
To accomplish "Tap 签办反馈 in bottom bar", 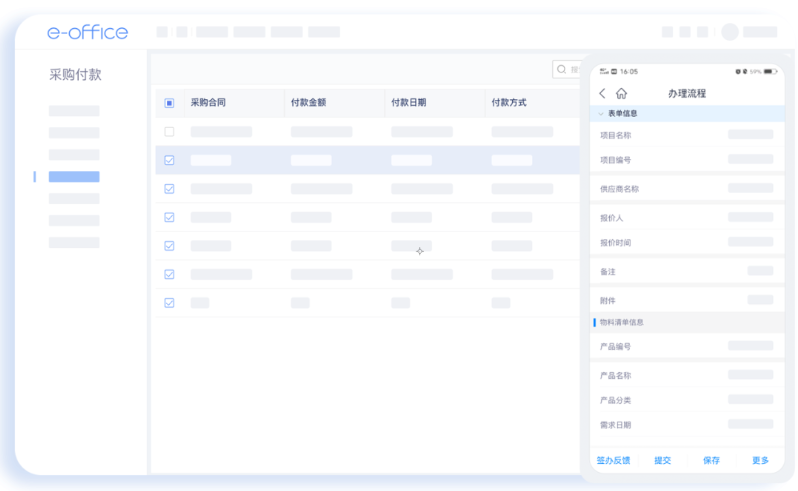I will pos(613,460).
